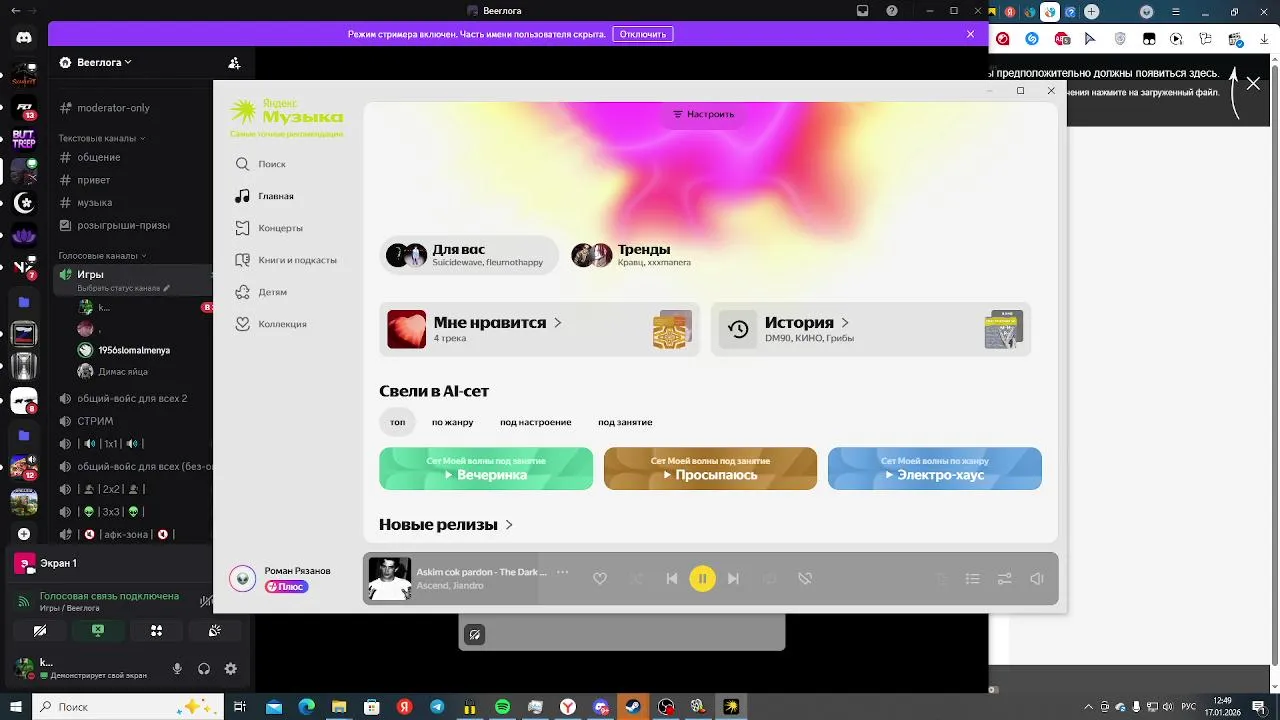Open Поиск in Yandex Music sidebar
This screenshot has height=720, width=1280.
click(260, 164)
